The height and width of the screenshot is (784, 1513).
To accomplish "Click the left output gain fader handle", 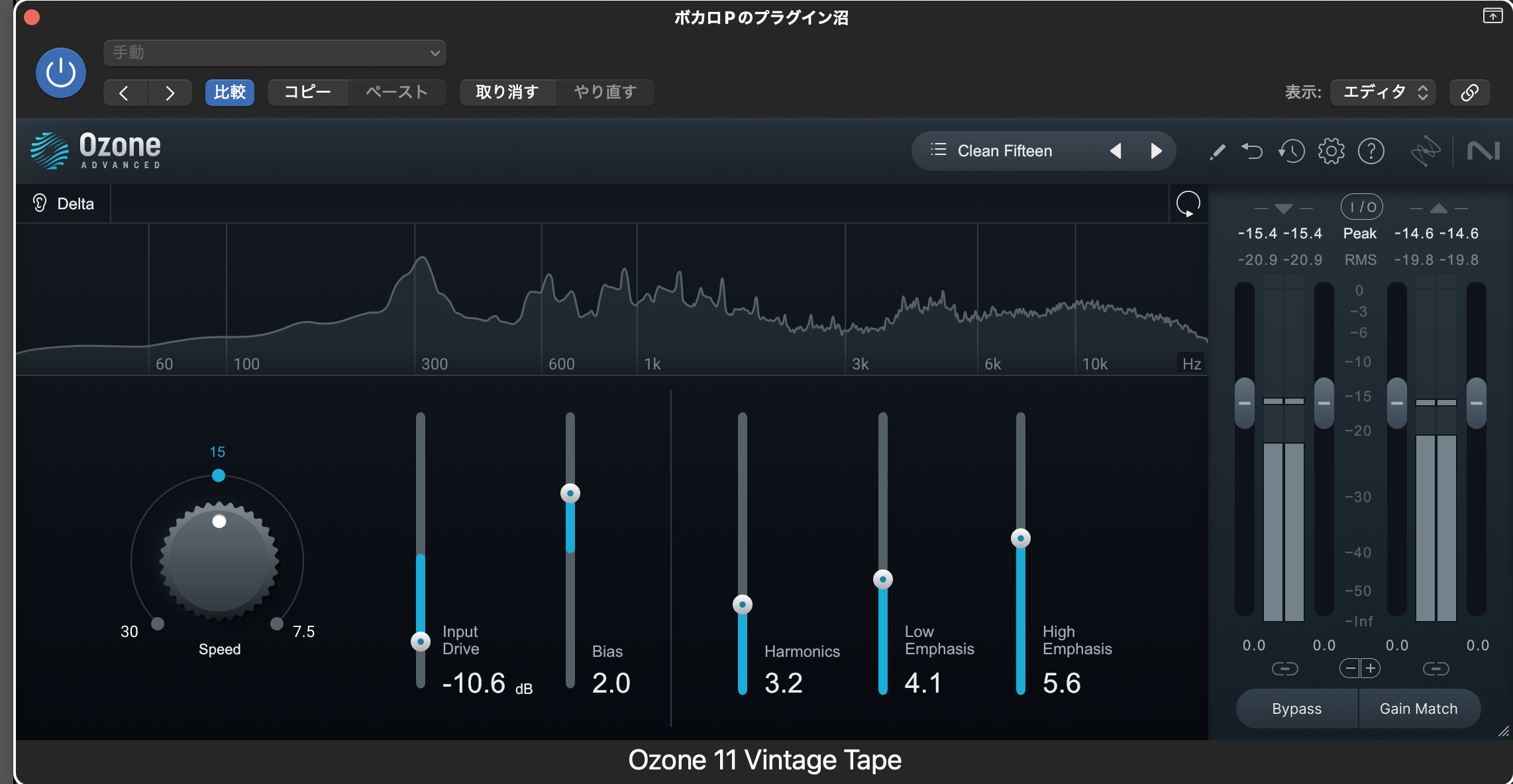I will (1396, 403).
